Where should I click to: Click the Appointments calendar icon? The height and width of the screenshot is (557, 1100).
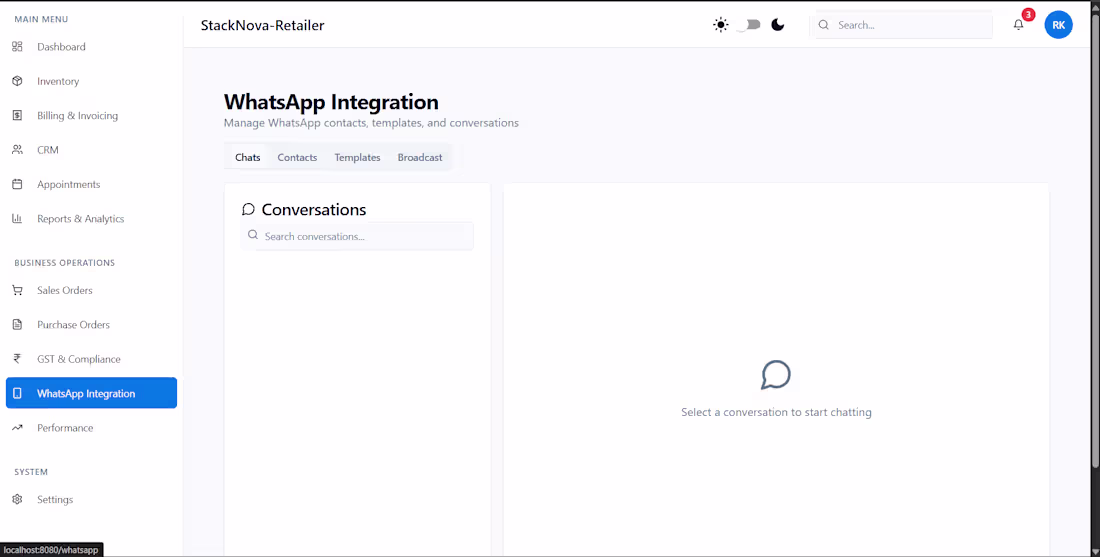[18, 184]
